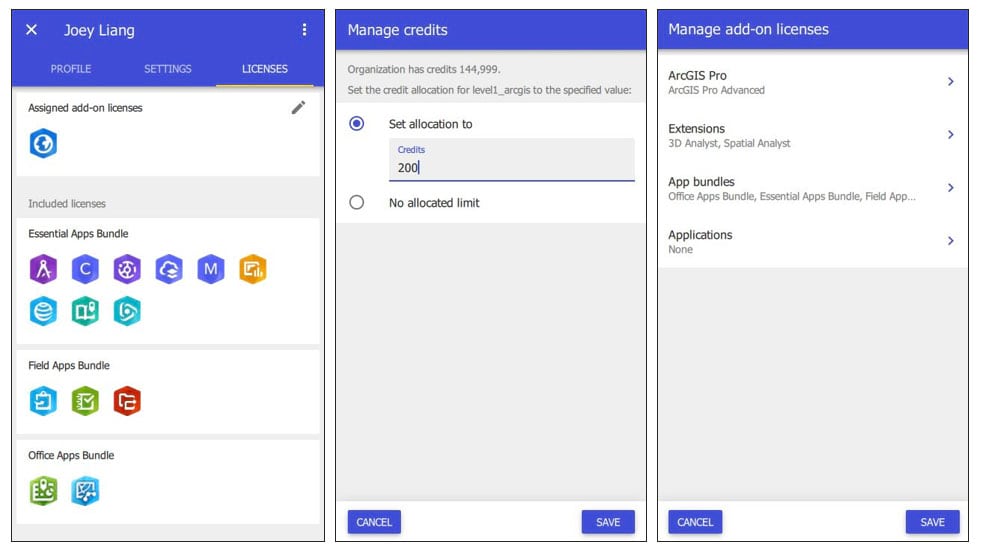Close the Joey Liang profile panel
Viewport: 981px width, 550px height.
(x=31, y=29)
